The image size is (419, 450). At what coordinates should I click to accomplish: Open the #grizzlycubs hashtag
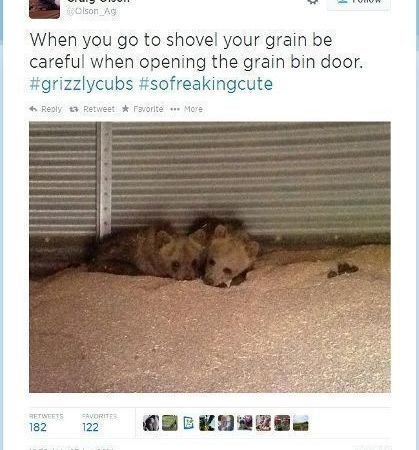pyautogui.click(x=82, y=84)
